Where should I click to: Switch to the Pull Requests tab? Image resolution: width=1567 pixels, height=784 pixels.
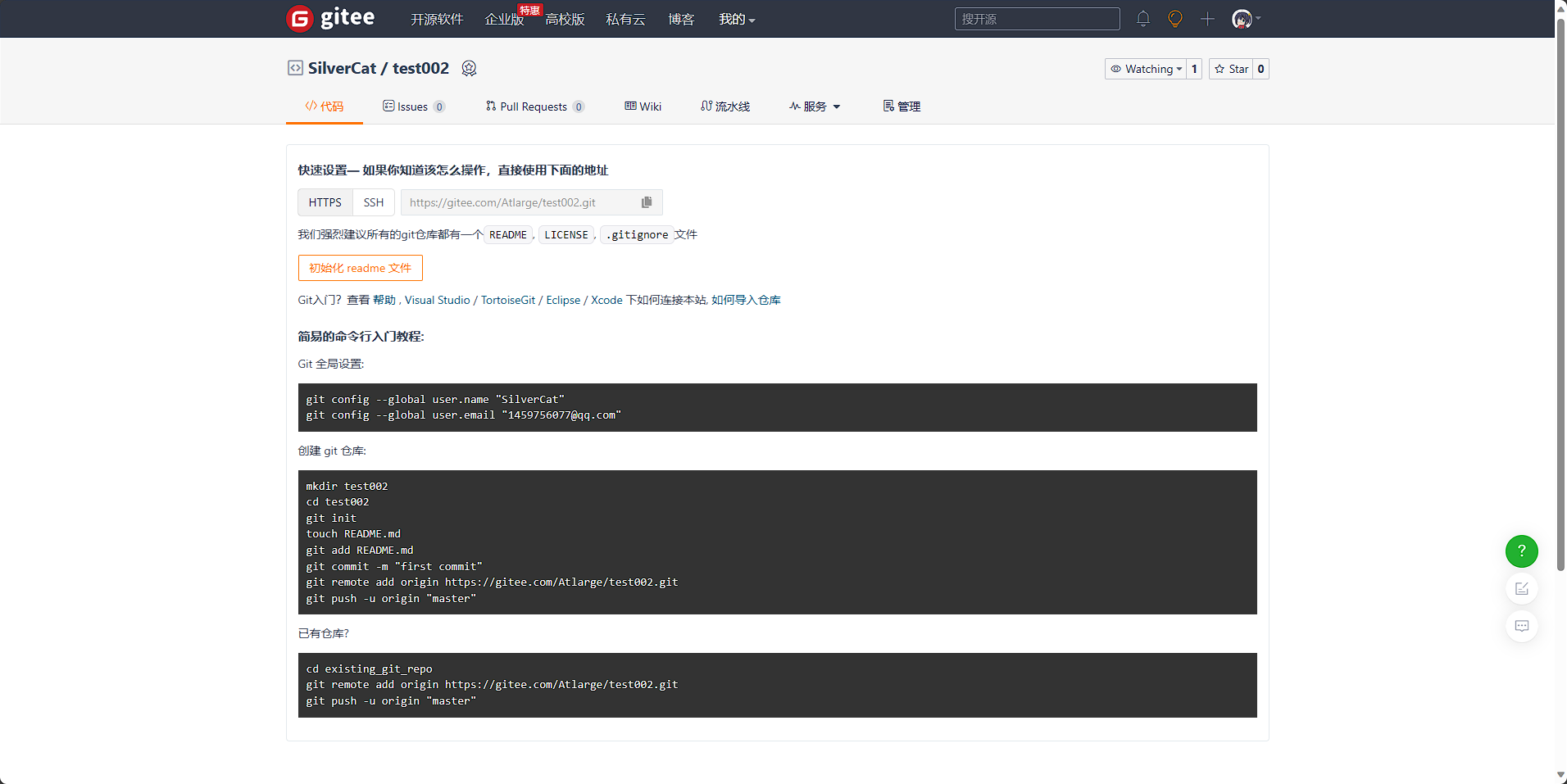534,106
